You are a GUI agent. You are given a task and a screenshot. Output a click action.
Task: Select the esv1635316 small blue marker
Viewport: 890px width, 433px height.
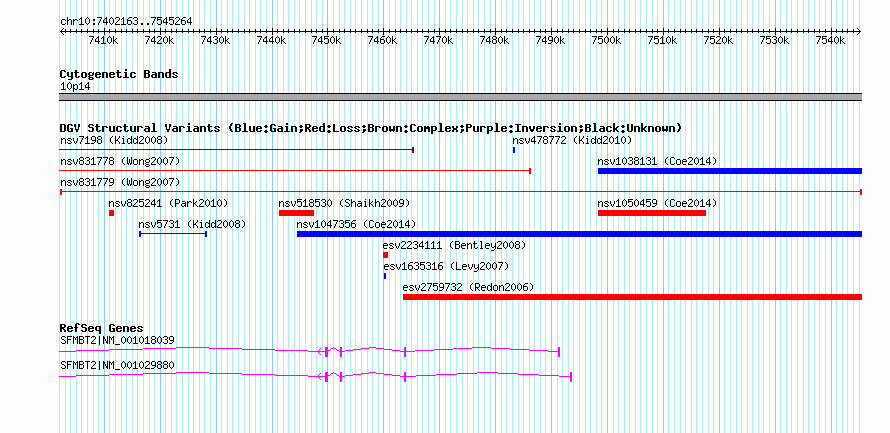[x=385, y=276]
